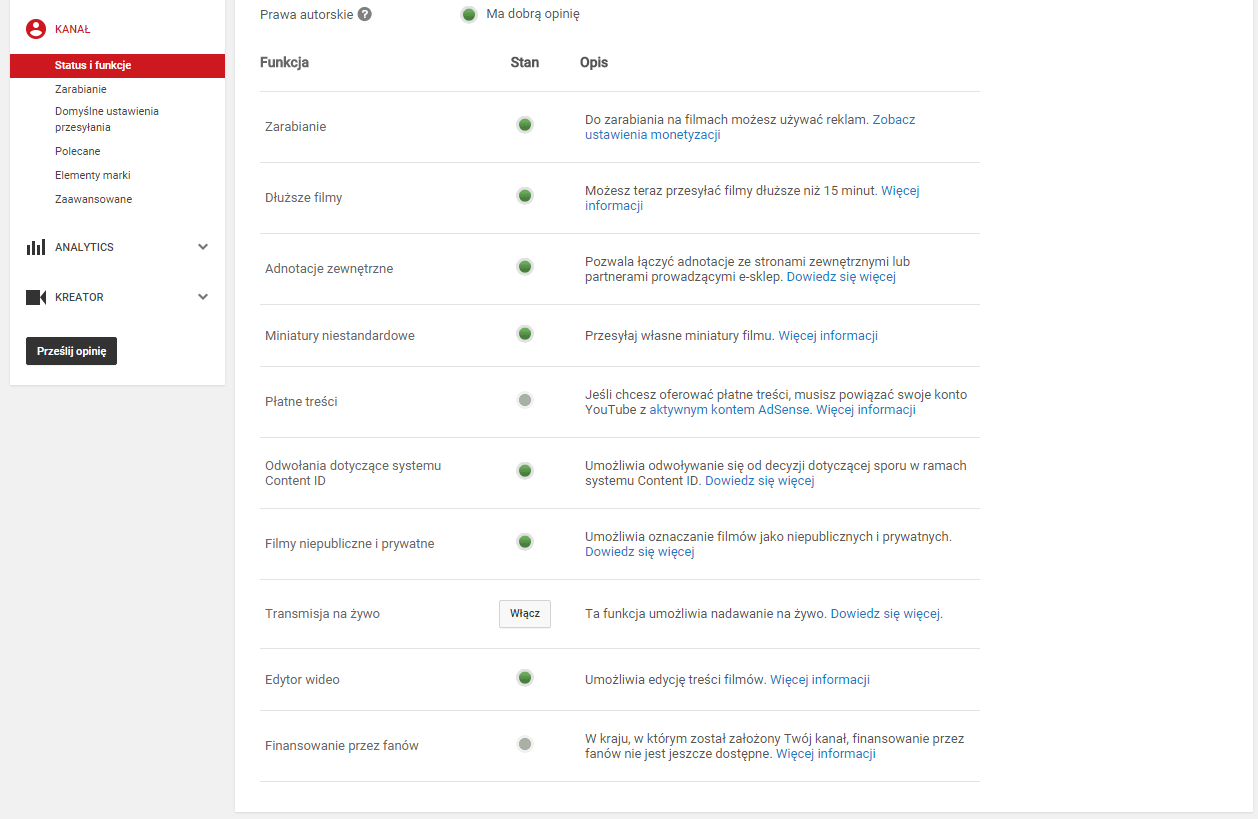Click the Płatne treści feature name

tap(301, 402)
